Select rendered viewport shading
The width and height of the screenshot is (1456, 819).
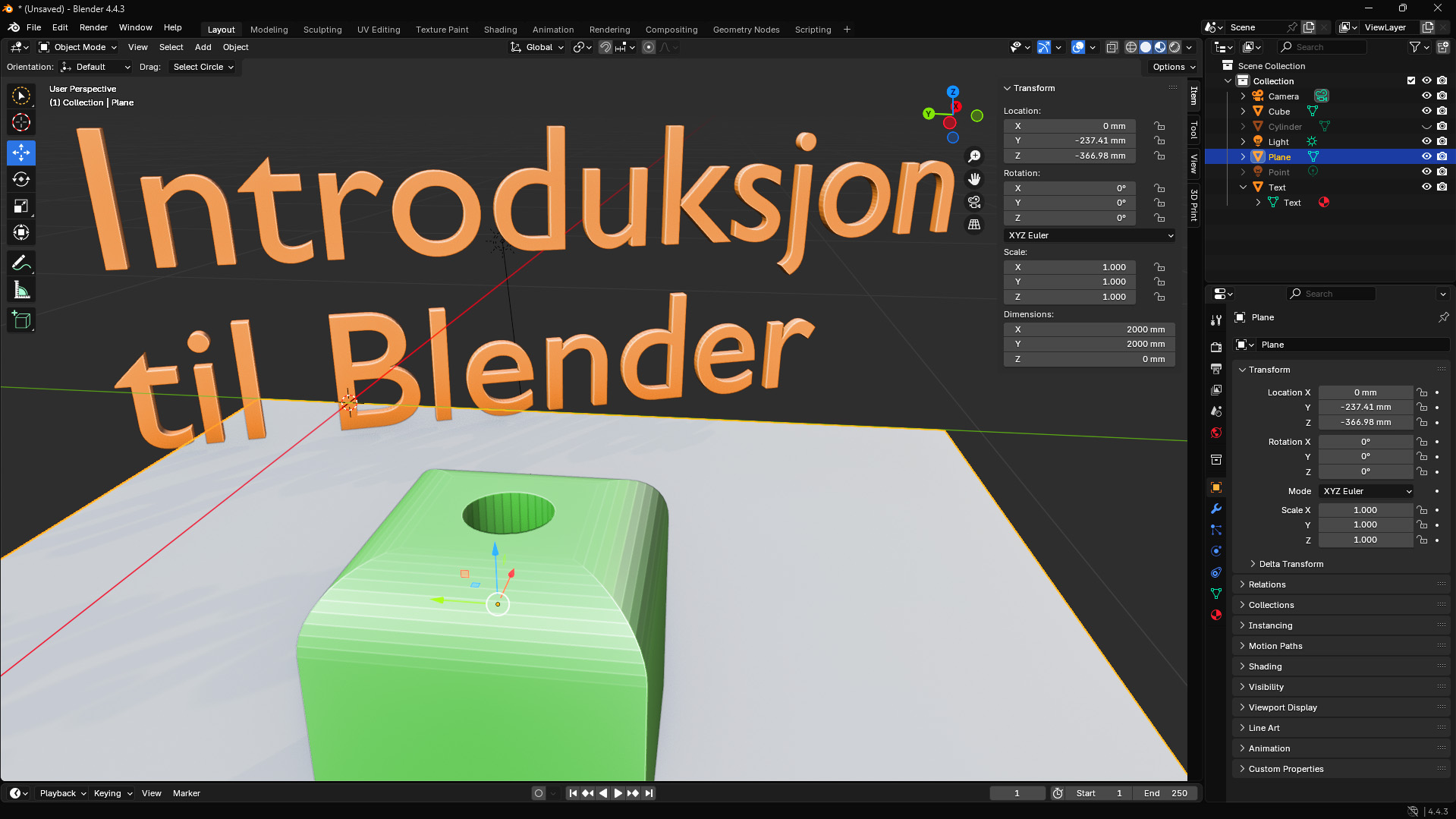[x=1175, y=47]
